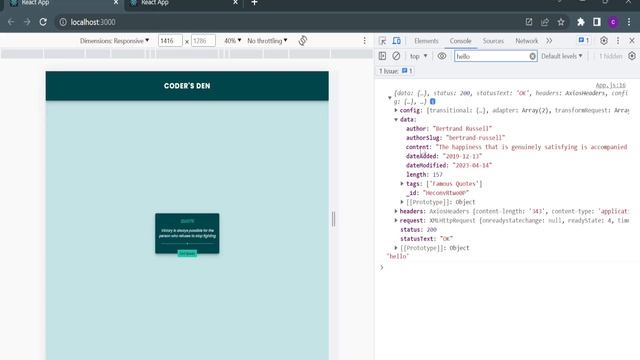Expand the headers AxiosHeaders property

(396, 211)
